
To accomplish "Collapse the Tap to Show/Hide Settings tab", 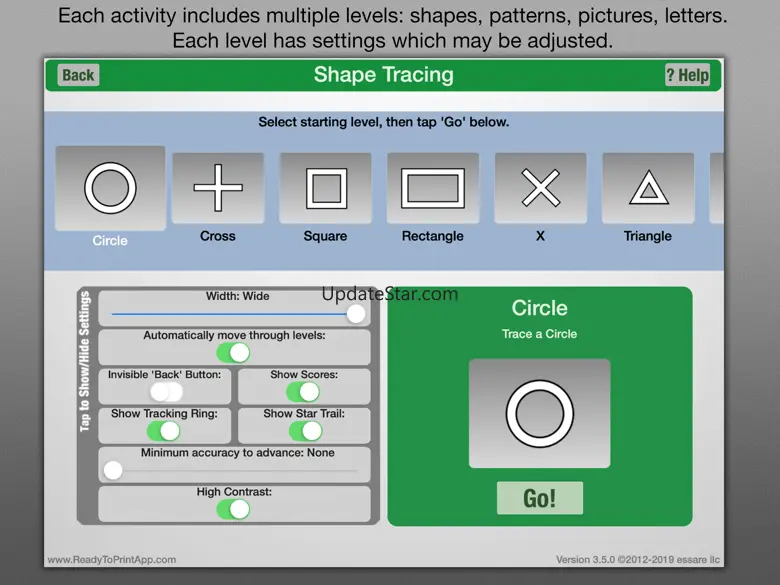I will click(85, 362).
